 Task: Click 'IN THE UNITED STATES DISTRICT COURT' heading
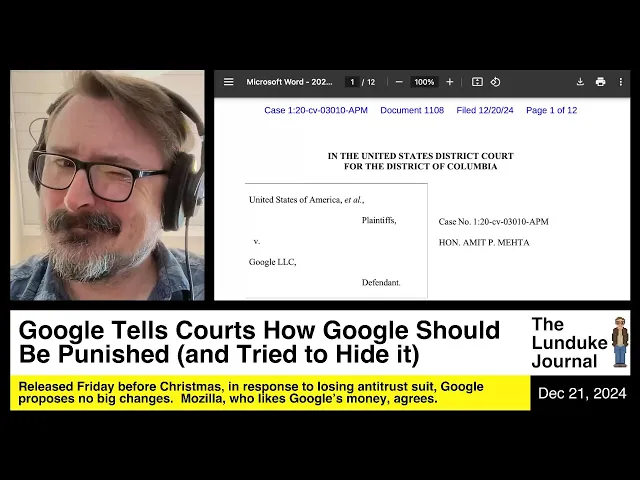tap(420, 156)
